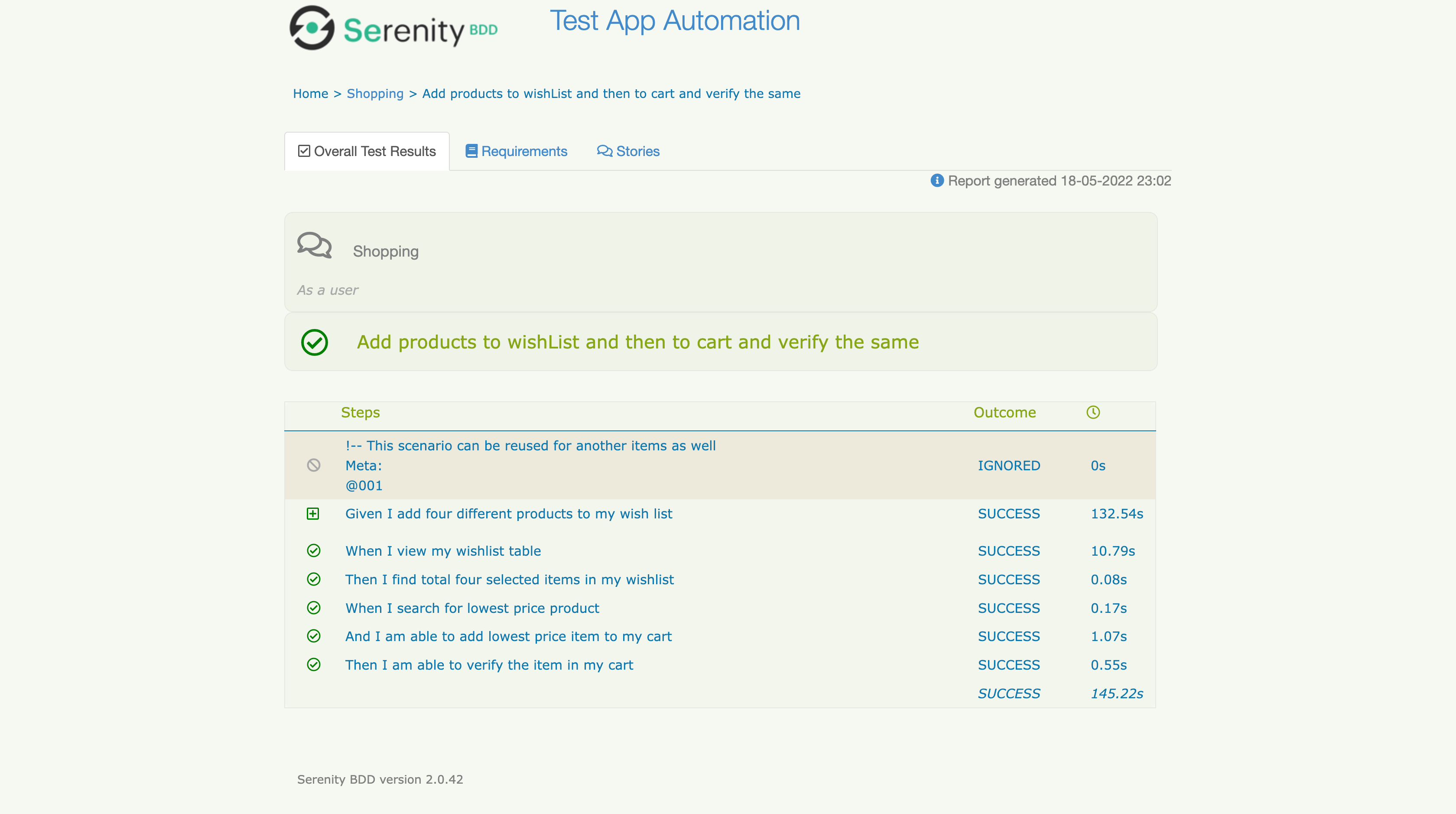
Task: Go to Home breadcrumb link
Action: point(310,94)
